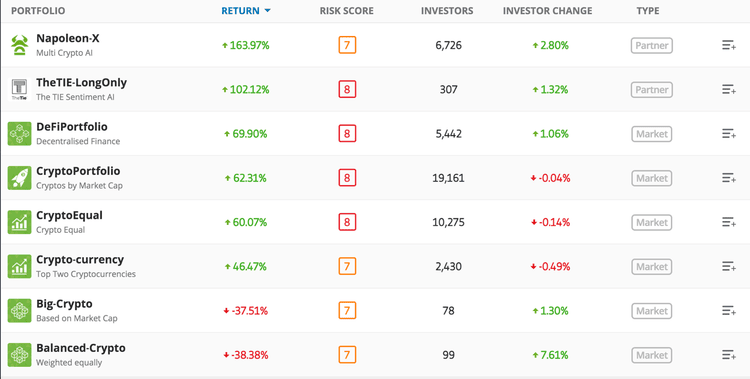Viewport: 750px width, 379px height.
Task: Click TheTIE-LongOnly risk score 8 badge
Action: coord(347,89)
